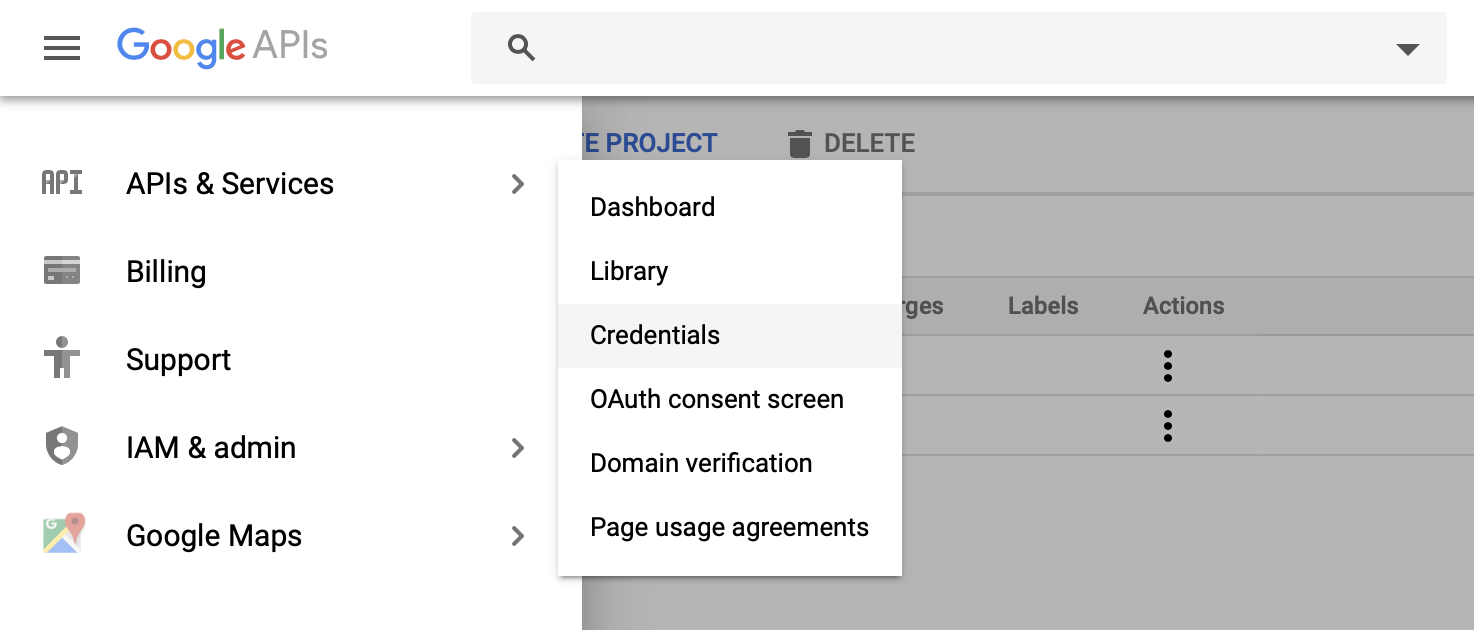This screenshot has height=630, width=1474.
Task: Select Credentials from the submenu
Action: click(x=730, y=335)
